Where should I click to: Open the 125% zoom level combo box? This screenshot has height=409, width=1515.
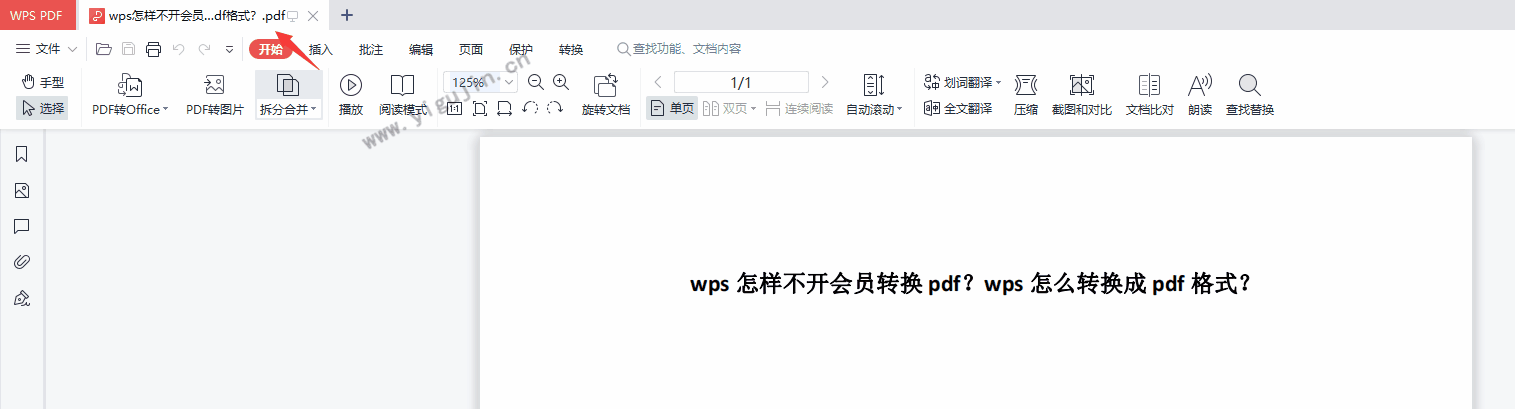click(x=480, y=82)
